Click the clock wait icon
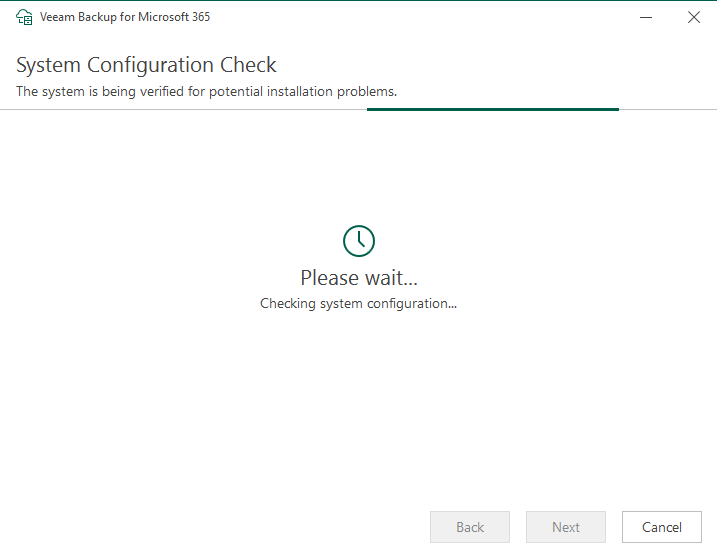This screenshot has width=717, height=557. pos(359,241)
